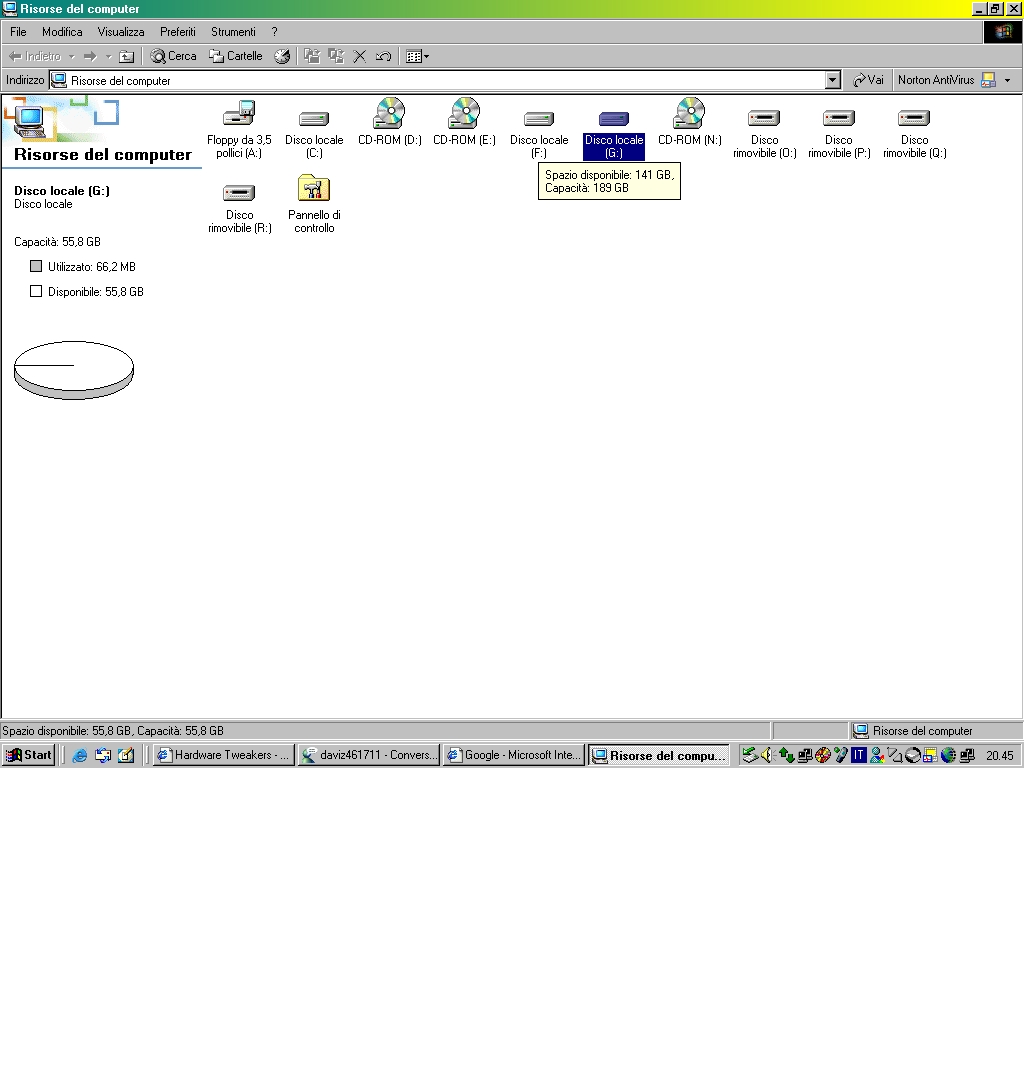The height and width of the screenshot is (1076, 1024).
Task: Expand the Indietro history dropdown arrow
Action: [x=71, y=56]
